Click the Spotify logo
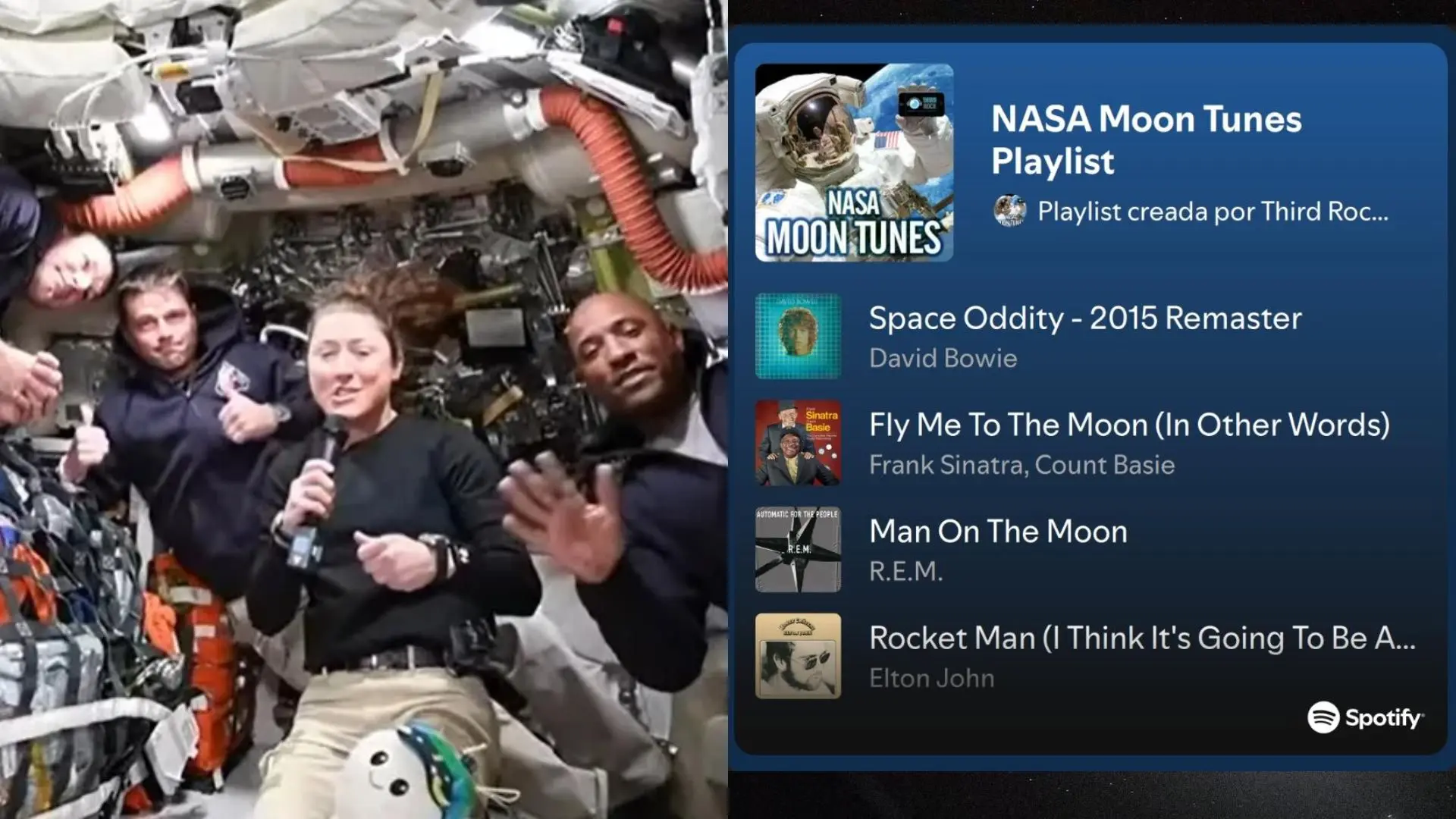 pos(1365,717)
